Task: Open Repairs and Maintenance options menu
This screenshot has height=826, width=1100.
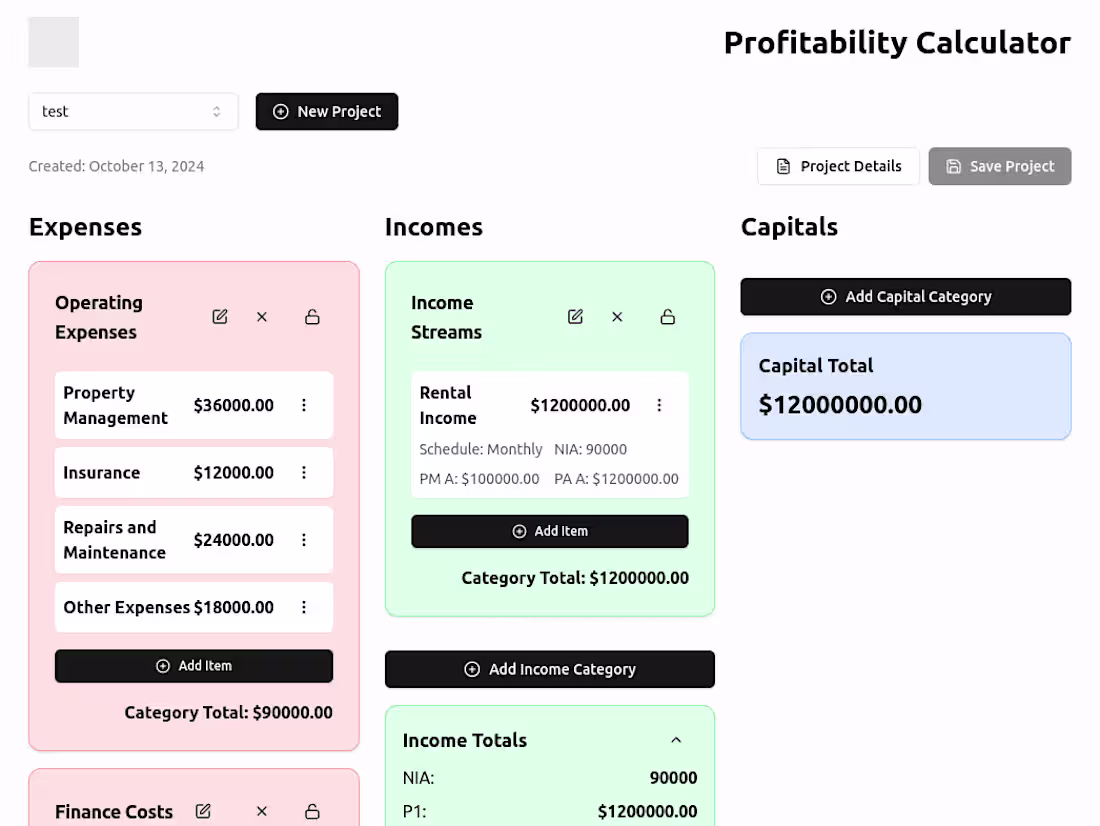Action: click(x=304, y=540)
